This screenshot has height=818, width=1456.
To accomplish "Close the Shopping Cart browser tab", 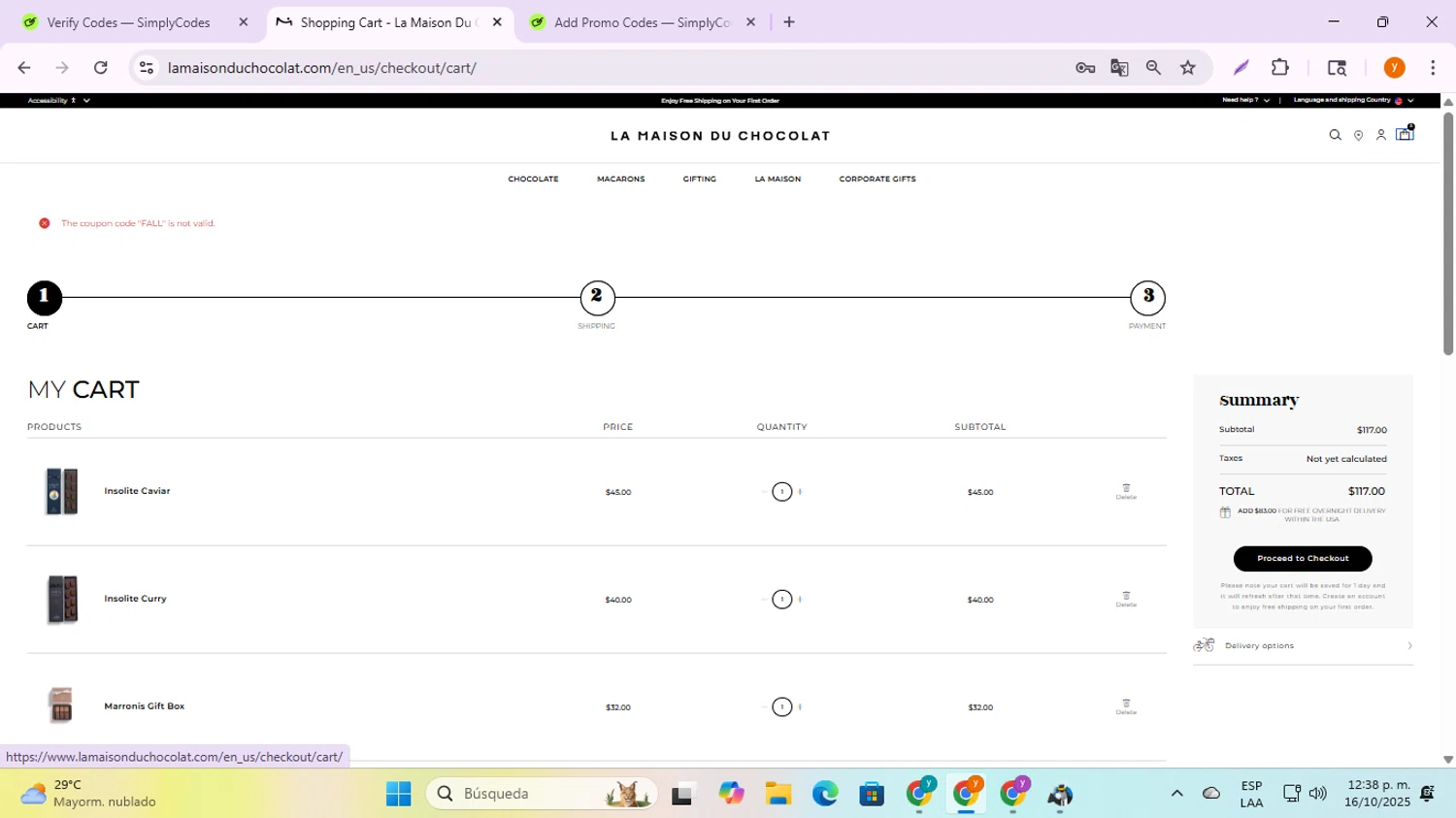I will [x=497, y=22].
